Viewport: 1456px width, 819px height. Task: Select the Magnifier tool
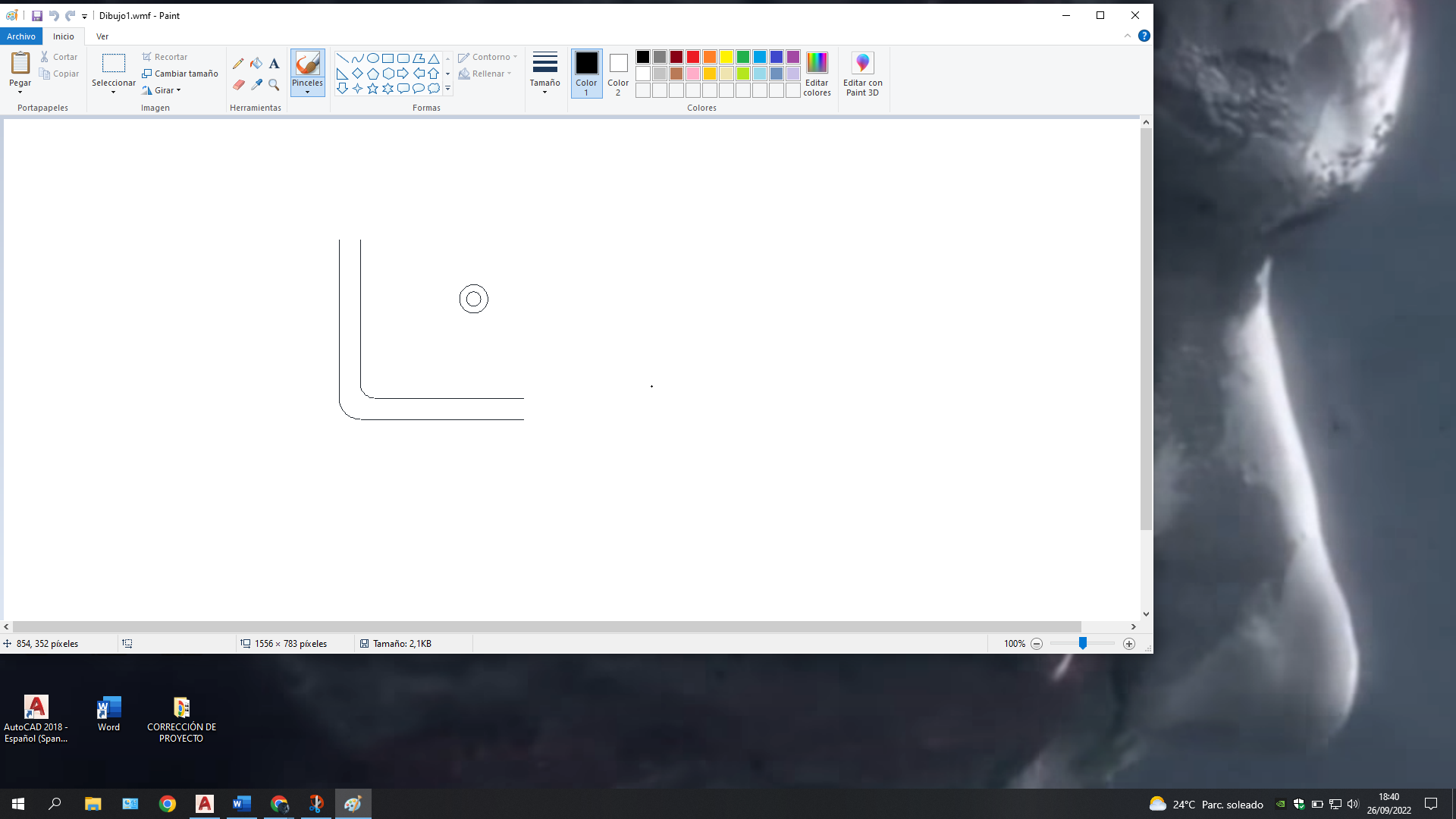274,84
